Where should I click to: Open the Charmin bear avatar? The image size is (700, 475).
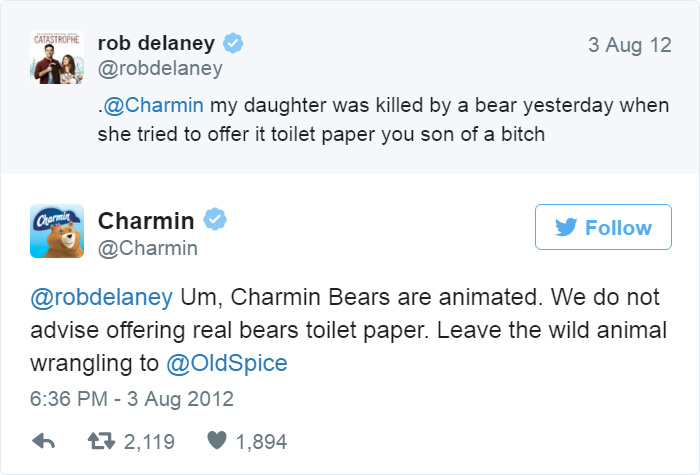[x=57, y=231]
